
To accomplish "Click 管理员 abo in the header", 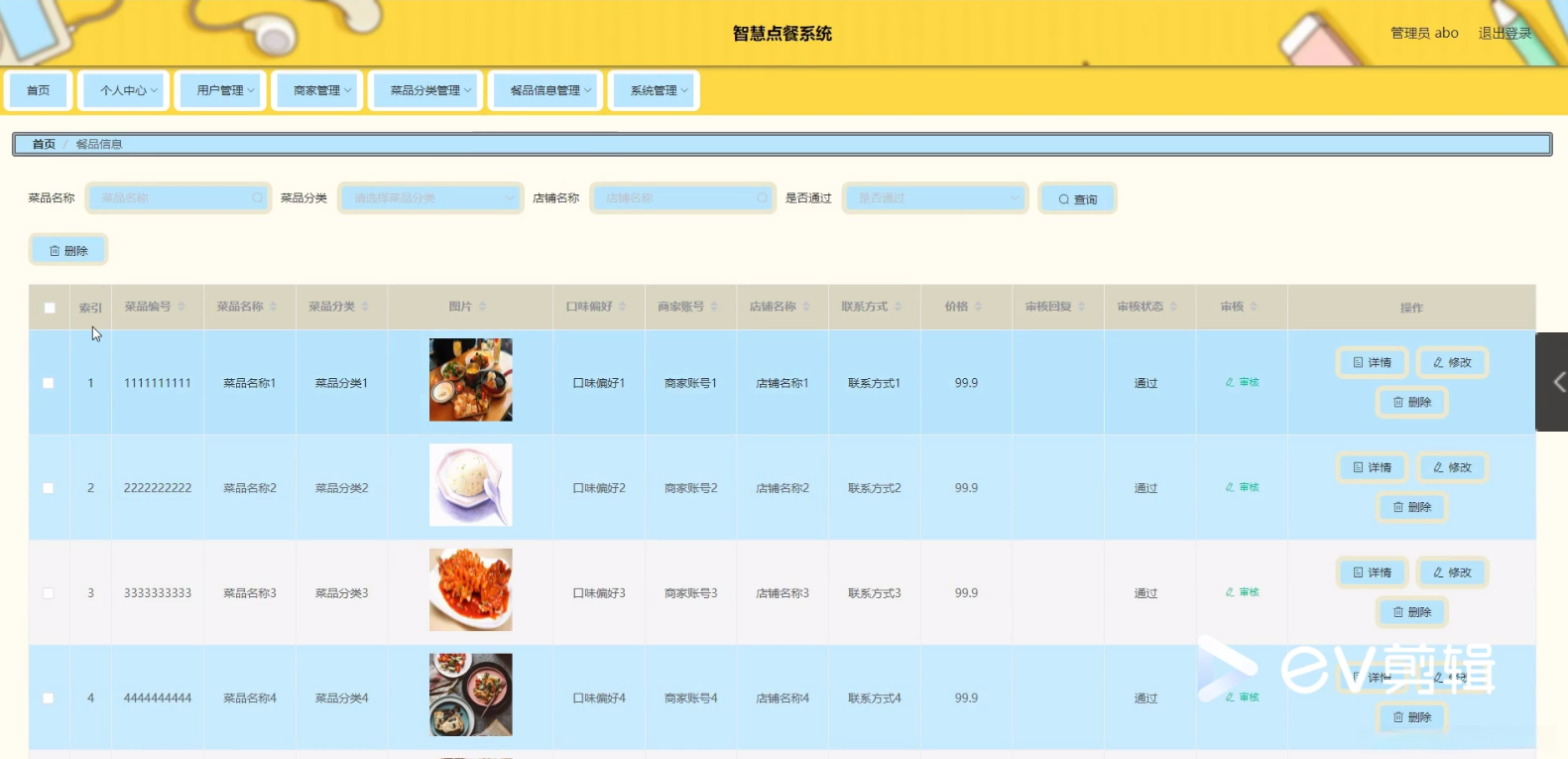I will [1424, 33].
